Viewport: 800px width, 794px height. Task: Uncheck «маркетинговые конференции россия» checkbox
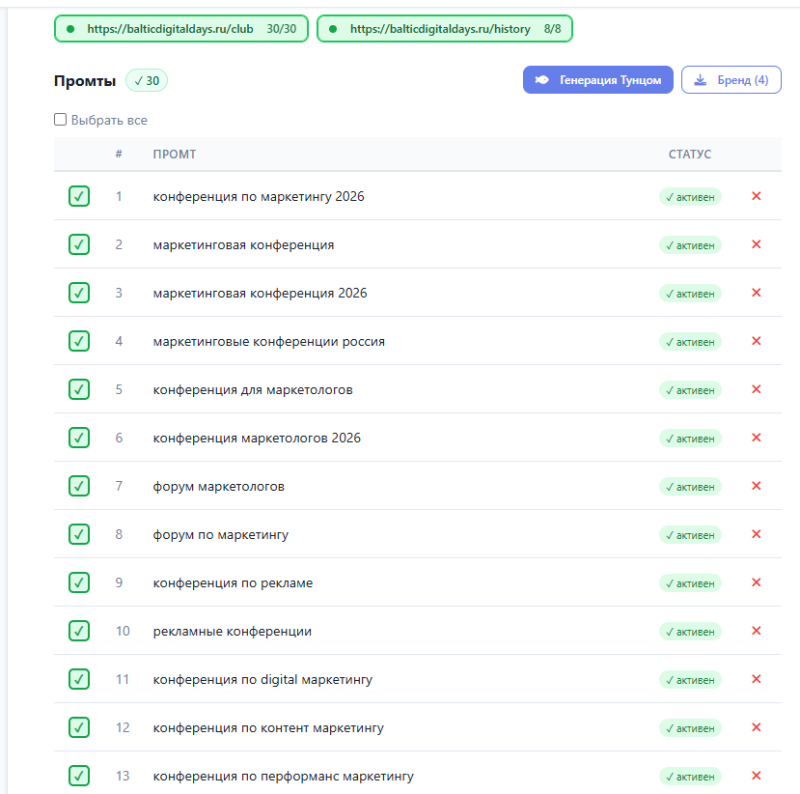click(x=79, y=341)
